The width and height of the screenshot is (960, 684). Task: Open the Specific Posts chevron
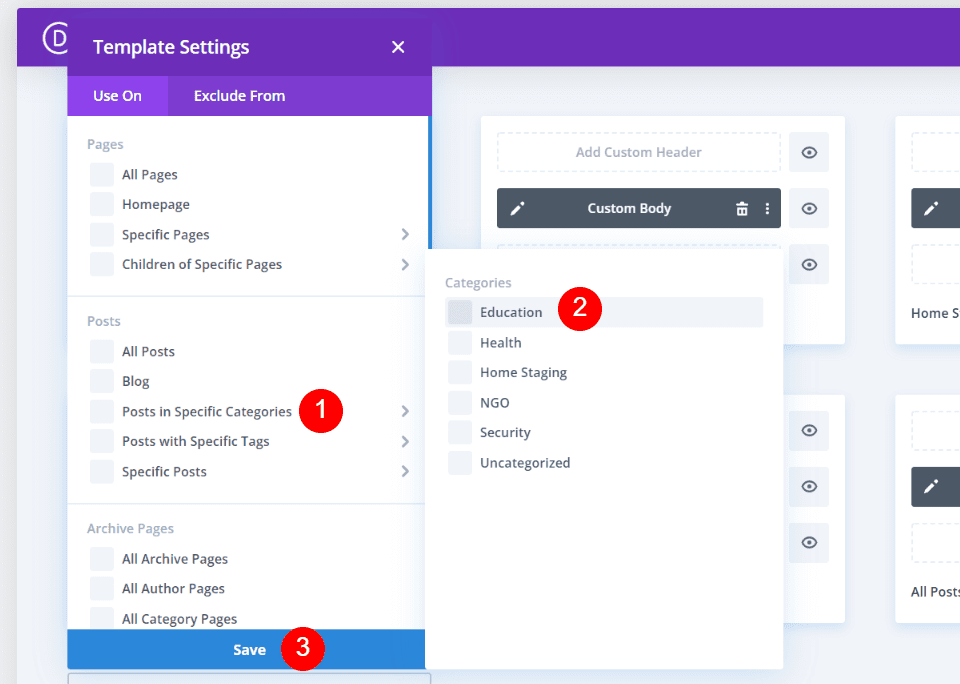point(406,471)
